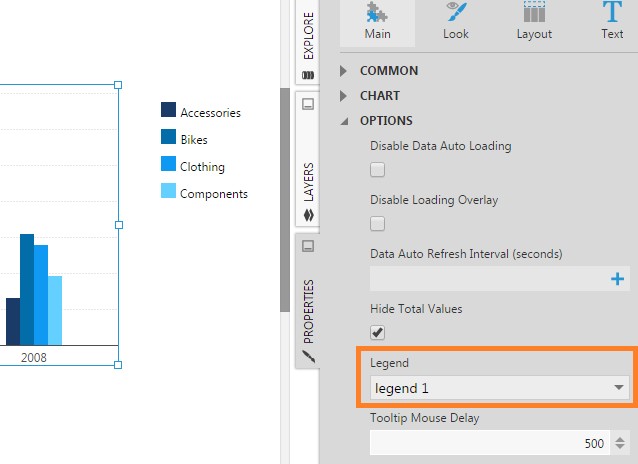The height and width of the screenshot is (464, 638).
Task: Uncheck Hide Total Values checkbox
Action: click(x=378, y=332)
